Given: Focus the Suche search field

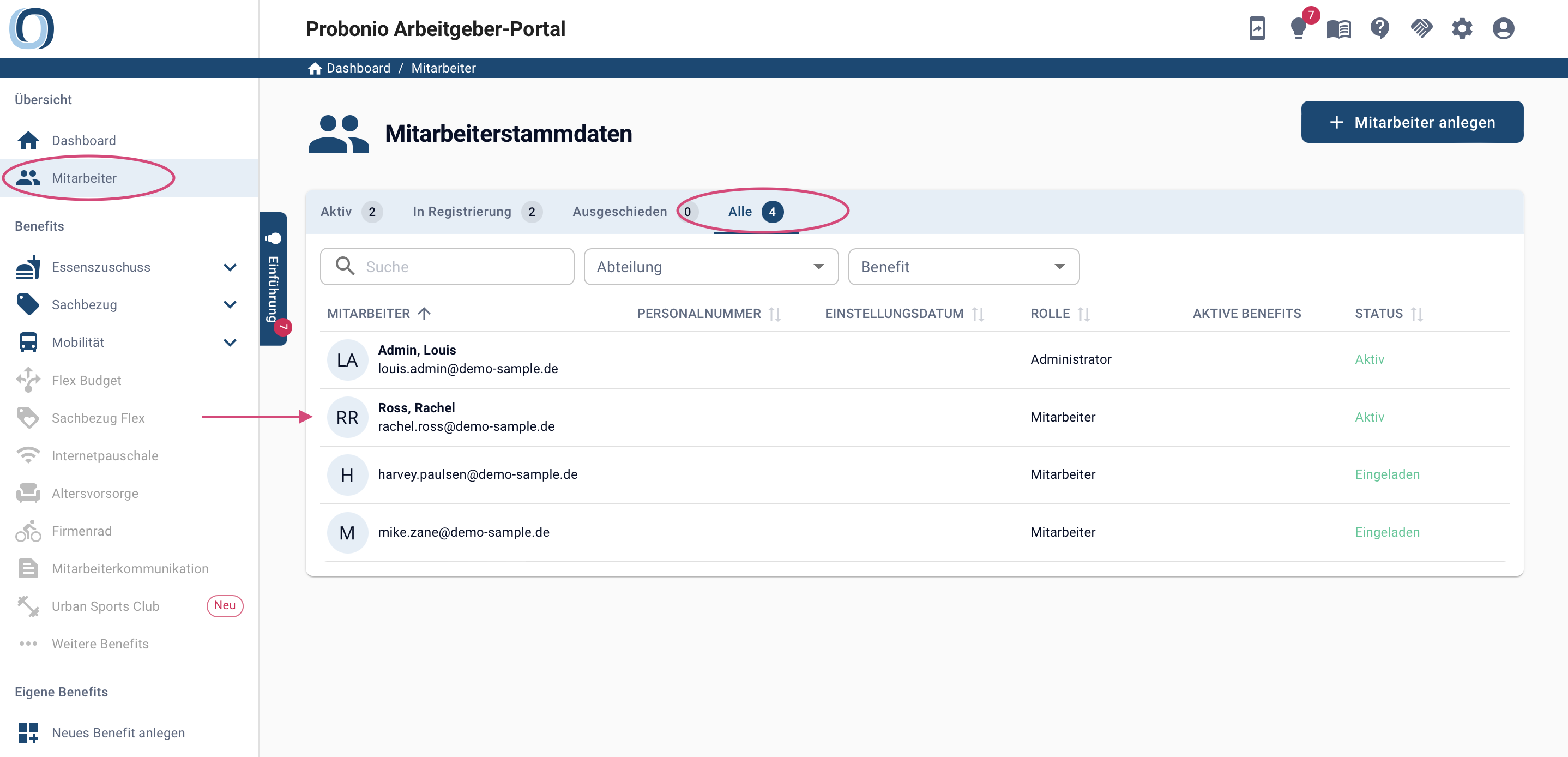Looking at the screenshot, I should pyautogui.click(x=447, y=267).
